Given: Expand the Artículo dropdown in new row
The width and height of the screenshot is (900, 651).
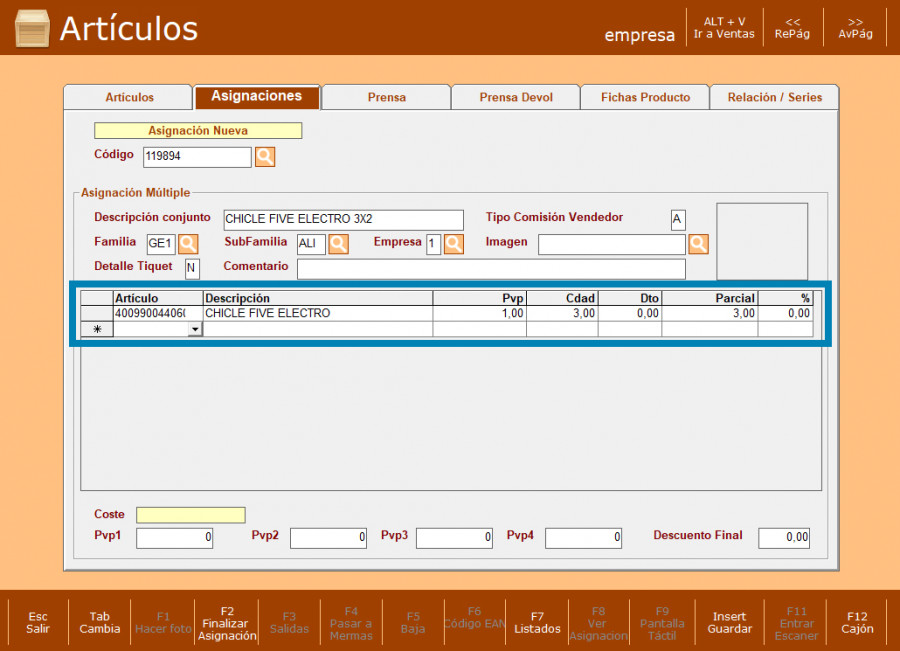Looking at the screenshot, I should coord(195,329).
